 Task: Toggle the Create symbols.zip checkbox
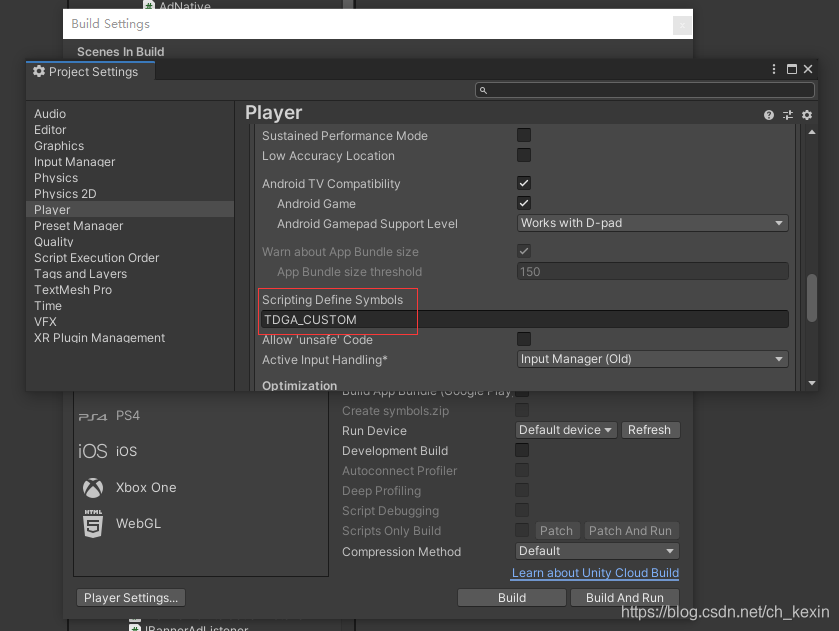coord(522,410)
